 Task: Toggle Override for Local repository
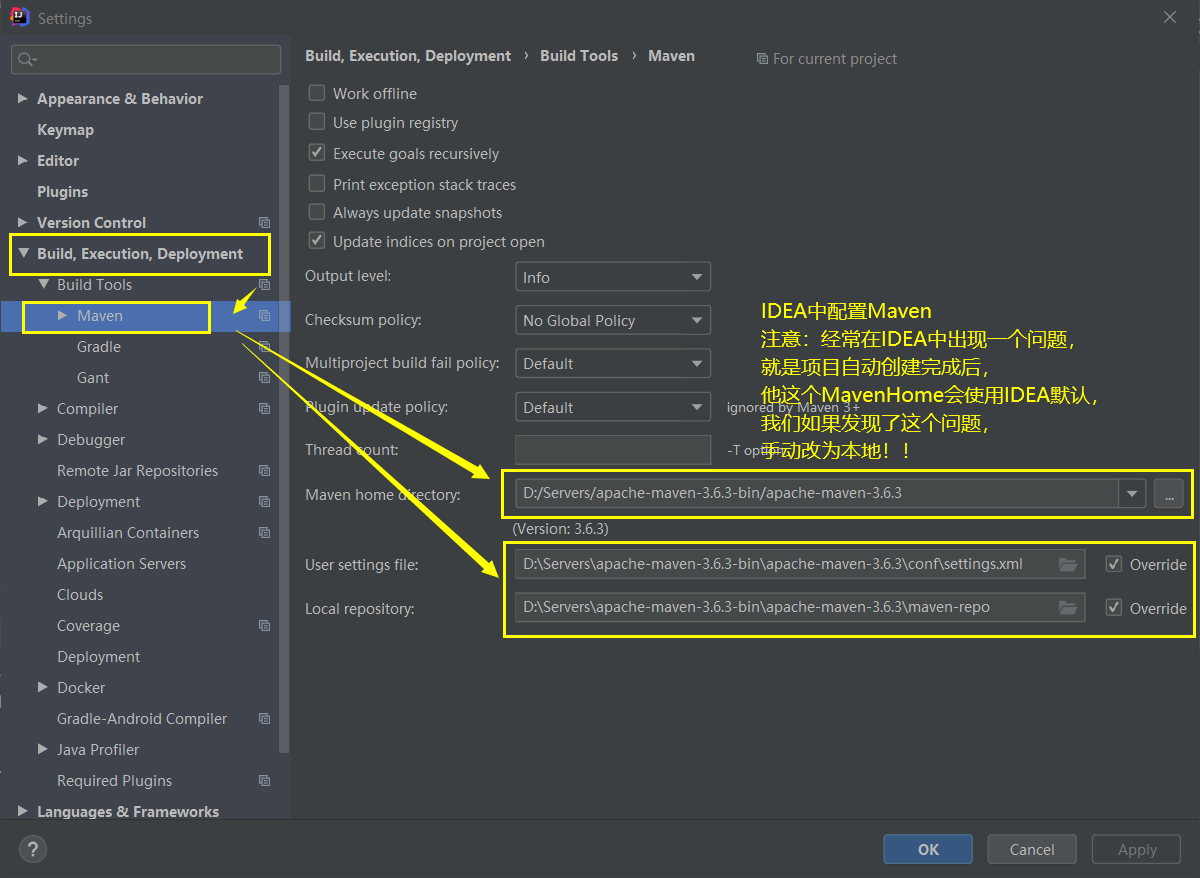1114,608
